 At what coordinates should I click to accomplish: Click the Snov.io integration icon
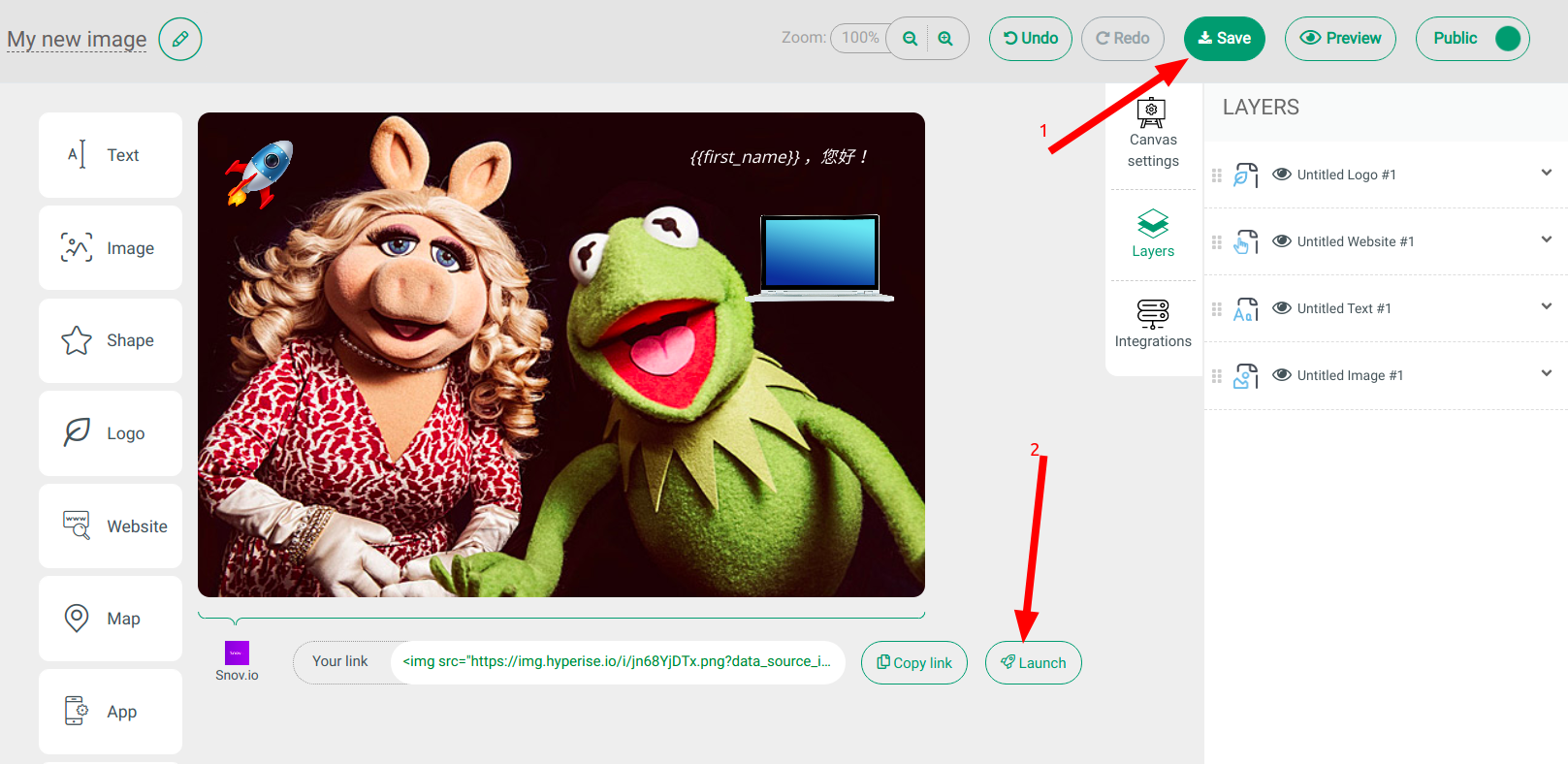[237, 653]
